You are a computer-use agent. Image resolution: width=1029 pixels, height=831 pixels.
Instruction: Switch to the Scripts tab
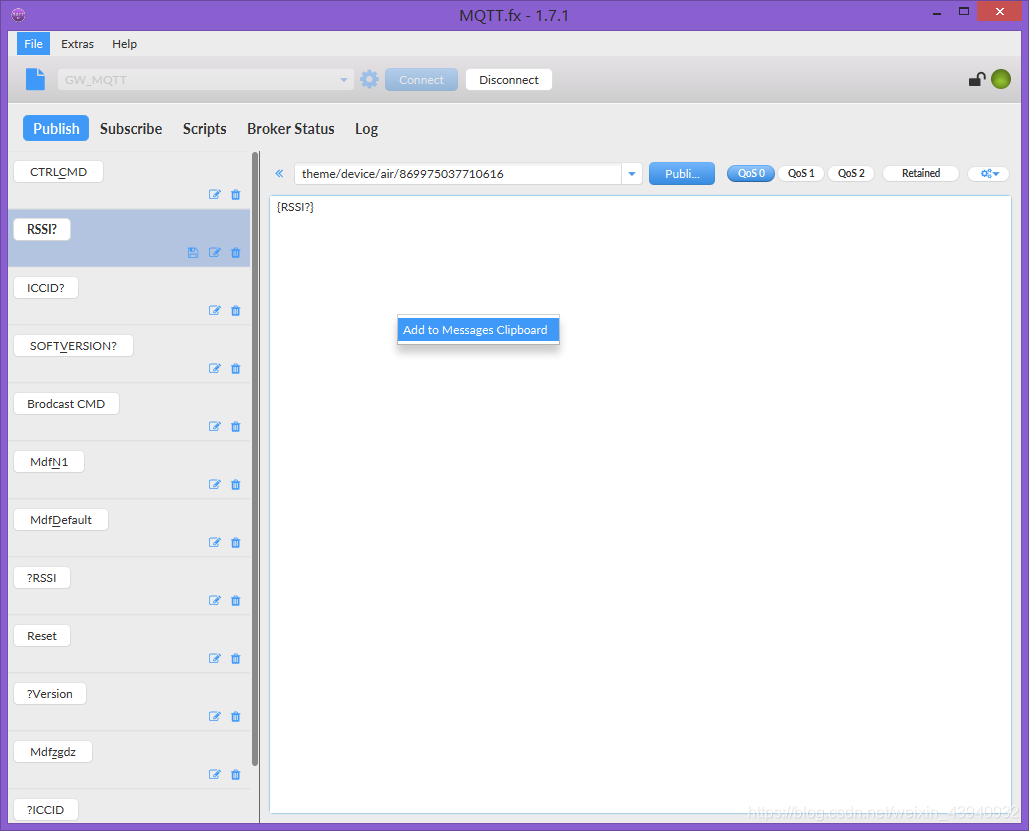[204, 129]
